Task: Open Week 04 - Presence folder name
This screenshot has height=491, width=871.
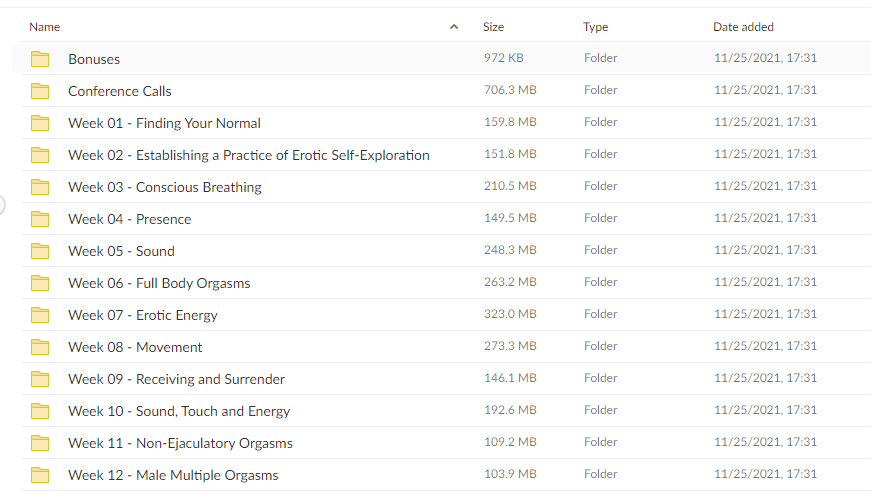Action: (x=129, y=219)
